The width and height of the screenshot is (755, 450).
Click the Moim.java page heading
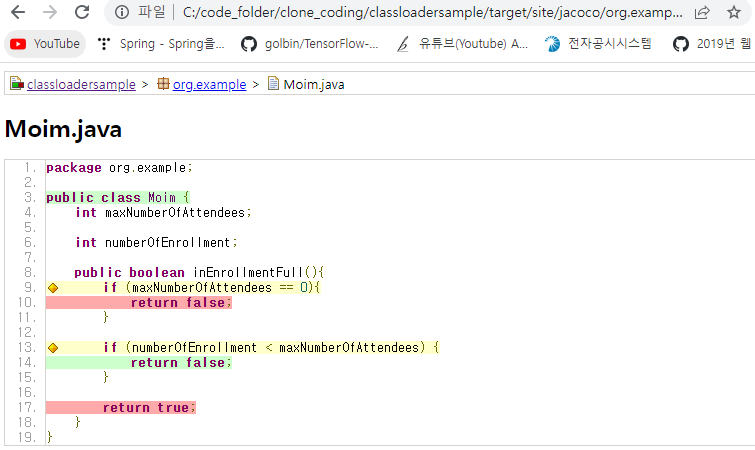(x=63, y=129)
